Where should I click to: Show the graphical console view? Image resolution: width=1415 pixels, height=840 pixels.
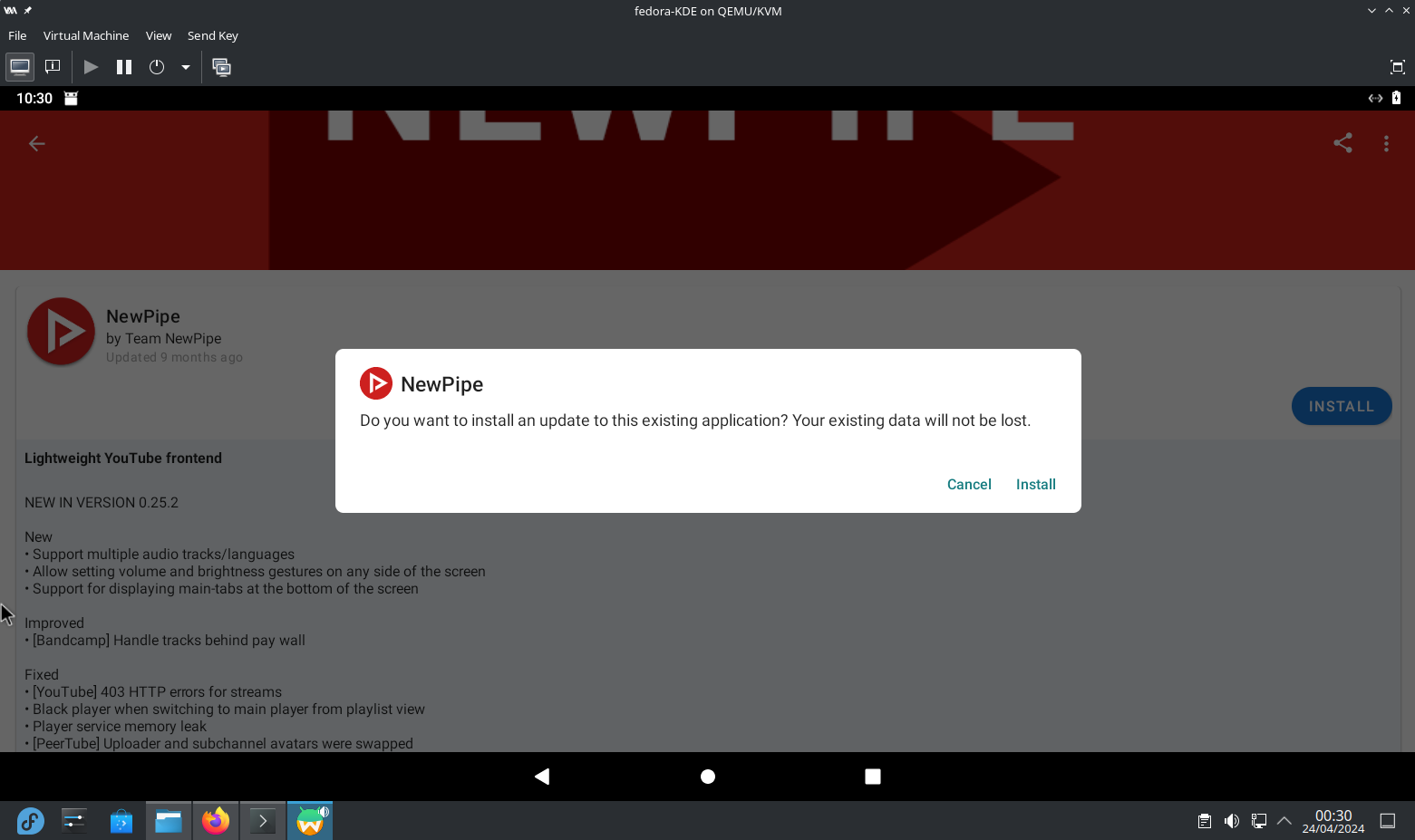20,67
